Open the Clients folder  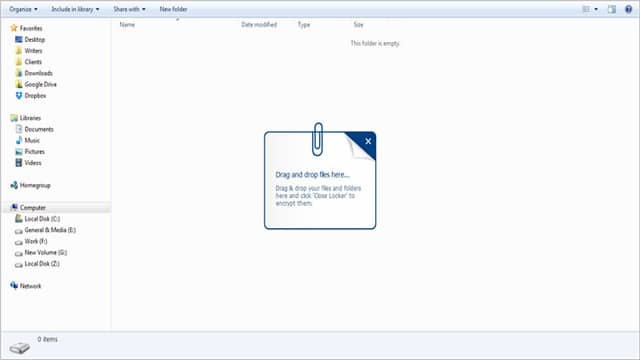[x=33, y=62]
